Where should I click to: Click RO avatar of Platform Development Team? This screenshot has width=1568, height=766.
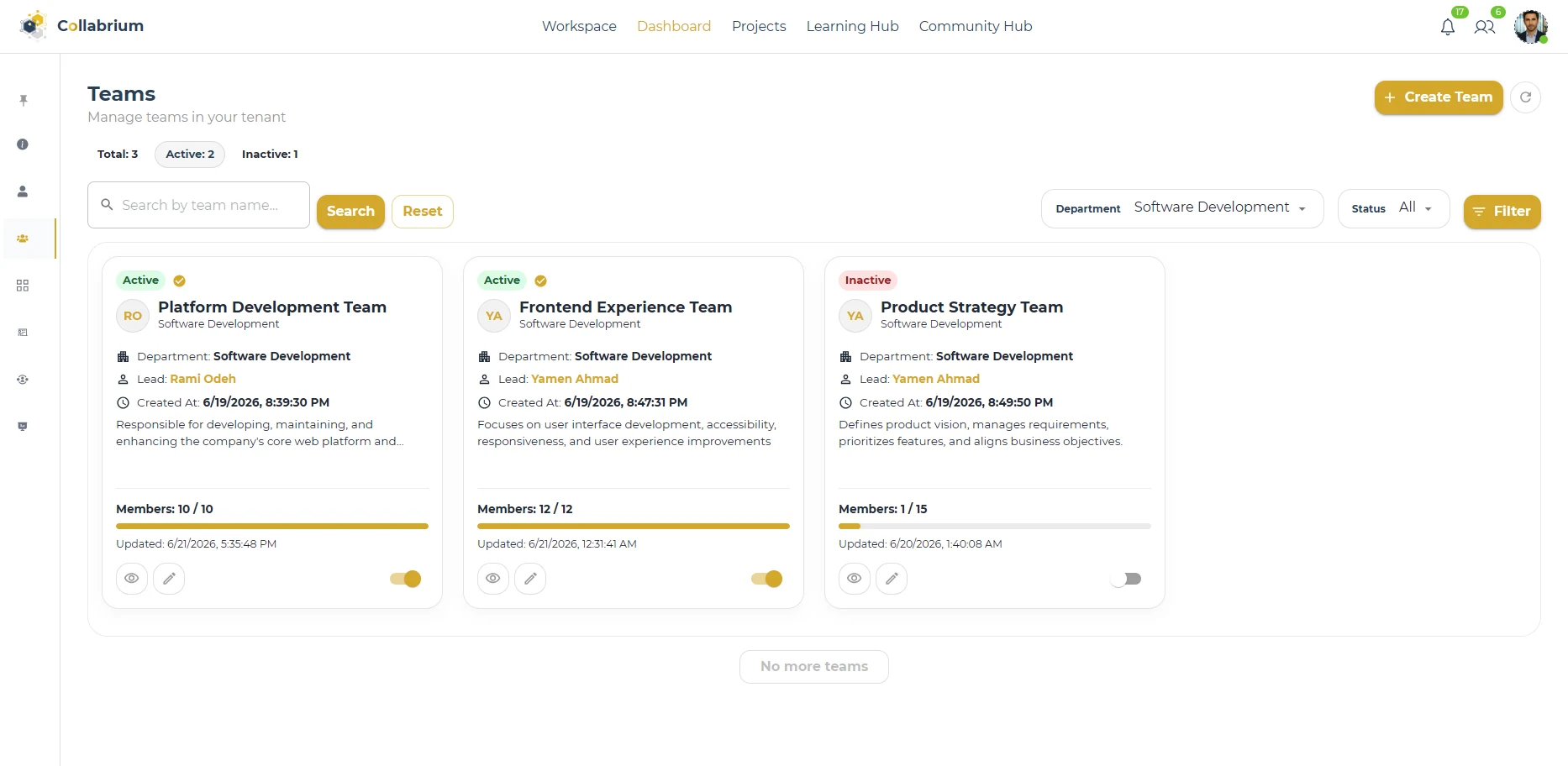pyautogui.click(x=133, y=316)
